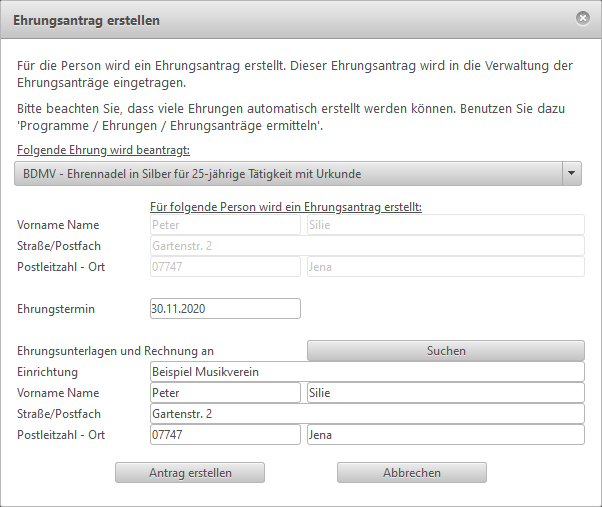Viewport: 602px width, 507px height.
Task: Click the recipient Postleitzahl field 07747
Action: click(x=225, y=434)
